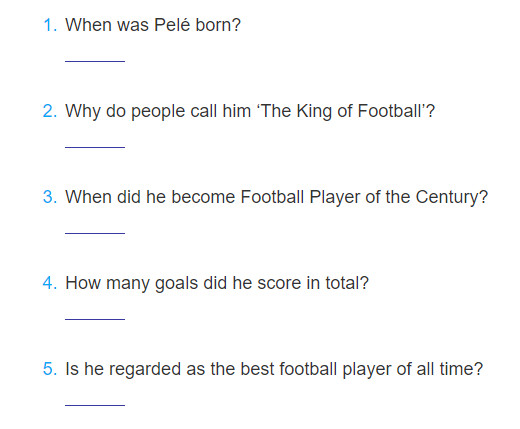Image resolution: width=520 pixels, height=429 pixels.
Task: Select the 'Is he regarded as' question text
Action: [274, 369]
